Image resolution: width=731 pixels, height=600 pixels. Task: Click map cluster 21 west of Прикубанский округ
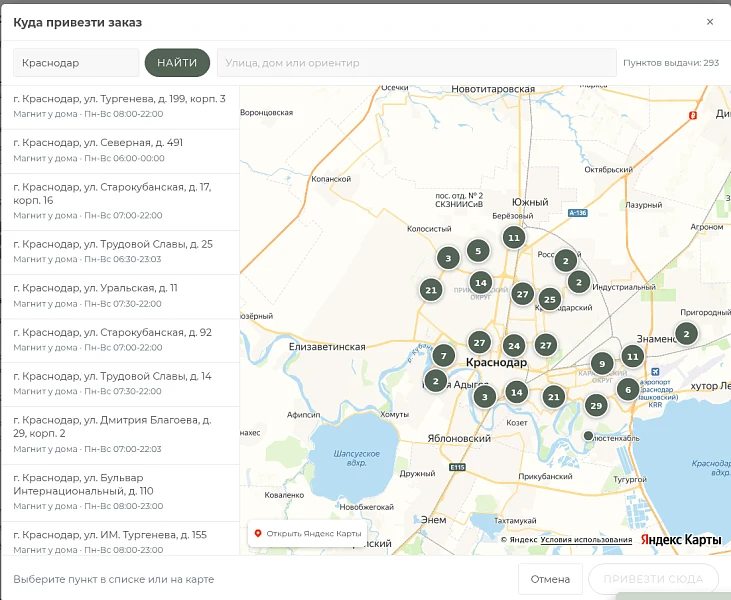pyautogui.click(x=431, y=290)
